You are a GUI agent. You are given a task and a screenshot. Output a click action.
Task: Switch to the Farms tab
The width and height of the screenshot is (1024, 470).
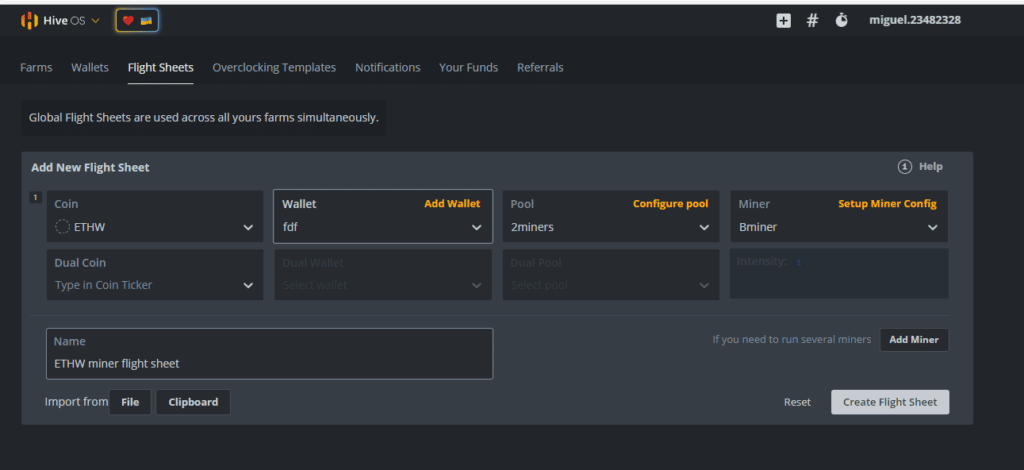(36, 67)
